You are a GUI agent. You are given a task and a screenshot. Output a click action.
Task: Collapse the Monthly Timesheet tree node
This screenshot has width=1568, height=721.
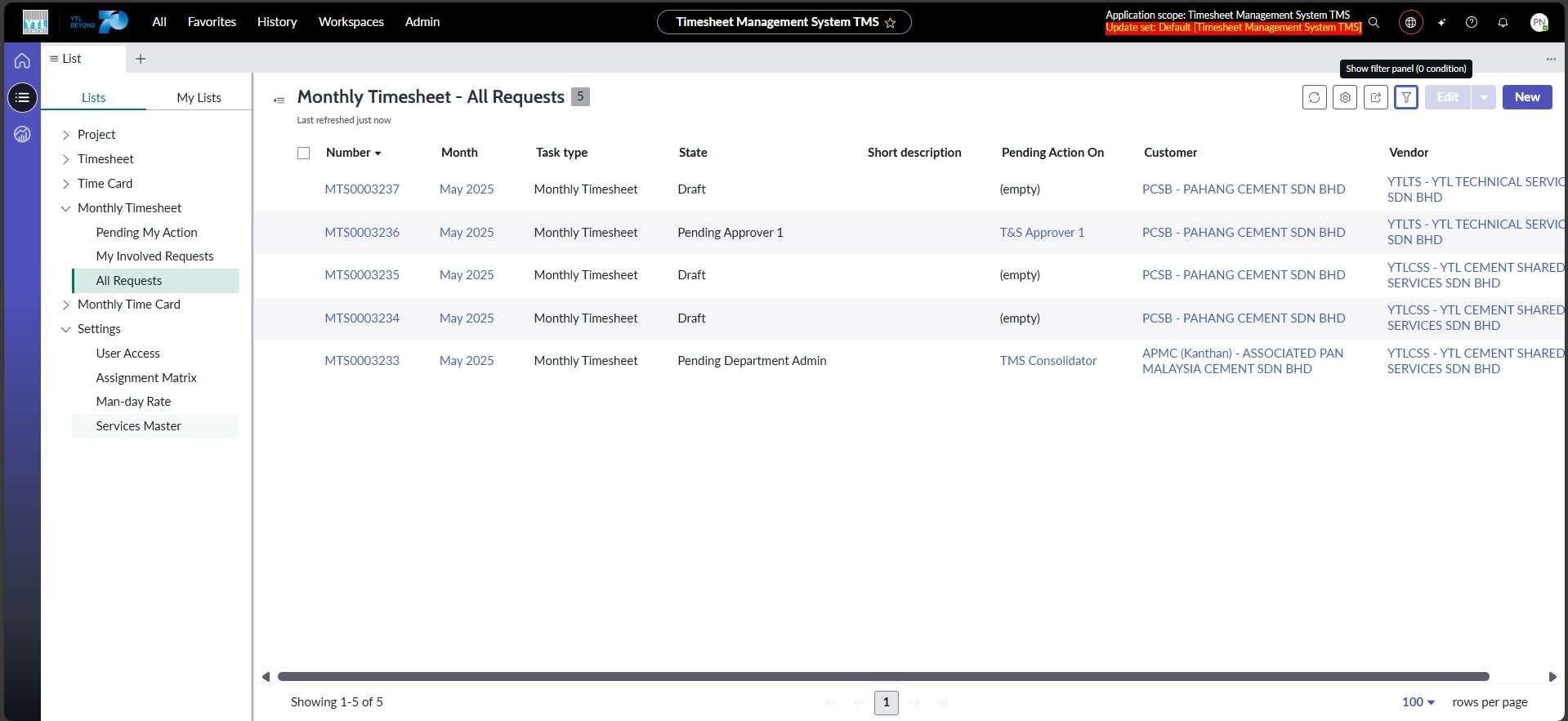(66, 208)
